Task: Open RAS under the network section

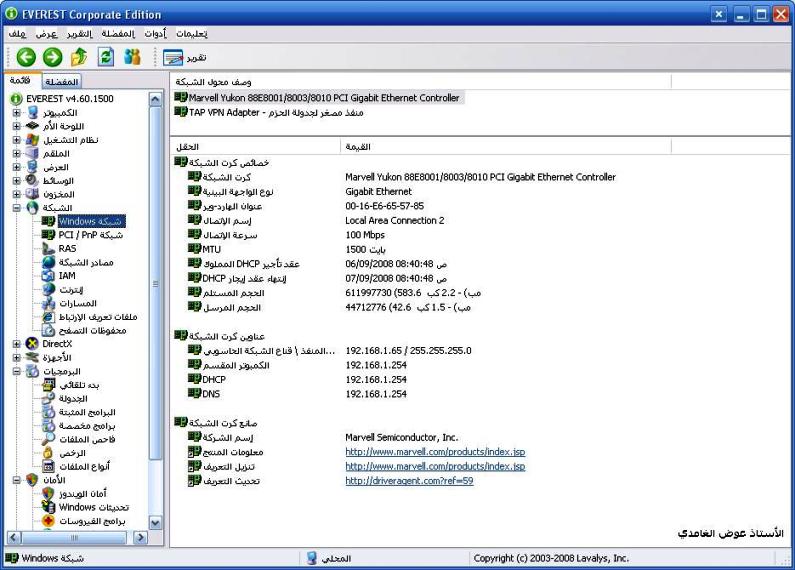Action: click(66, 249)
